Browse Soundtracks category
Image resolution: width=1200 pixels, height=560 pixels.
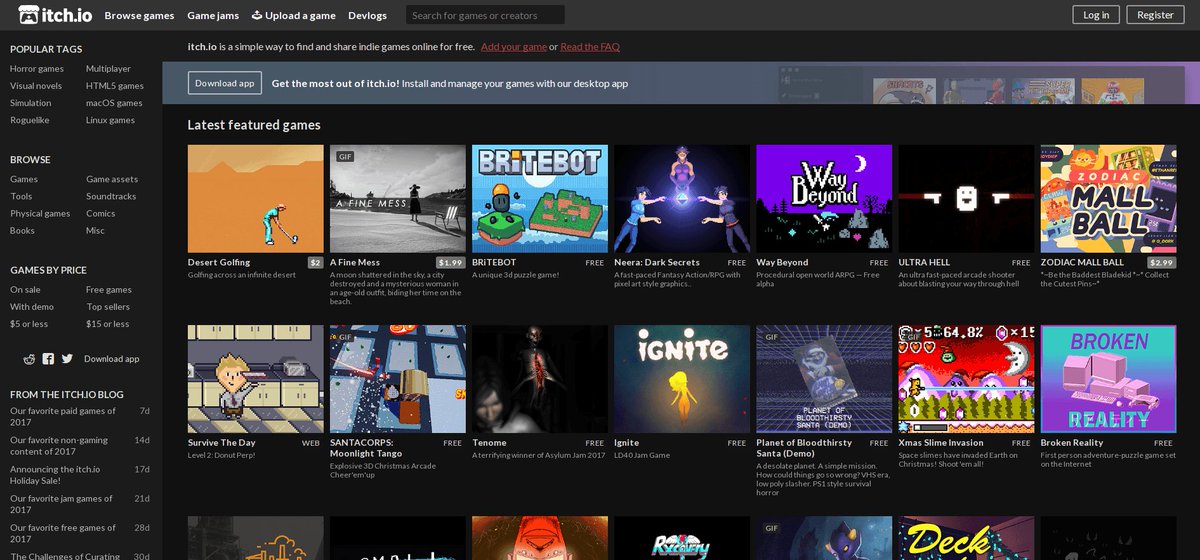coord(111,196)
